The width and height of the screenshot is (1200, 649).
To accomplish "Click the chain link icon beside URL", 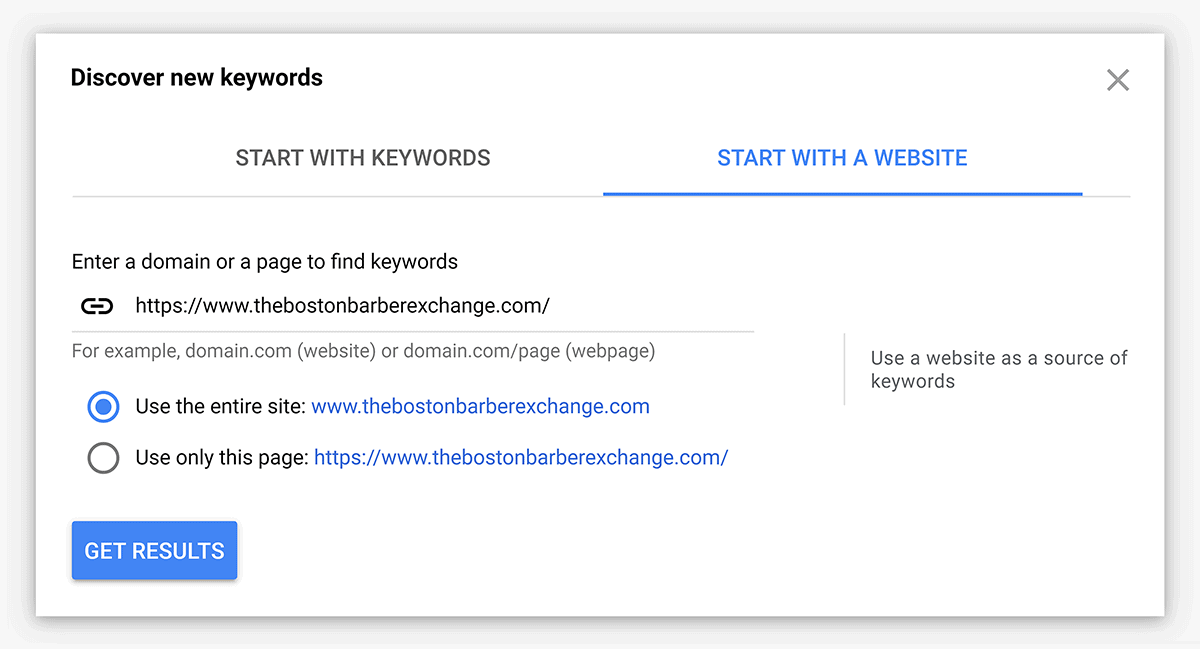I will pyautogui.click(x=97, y=306).
